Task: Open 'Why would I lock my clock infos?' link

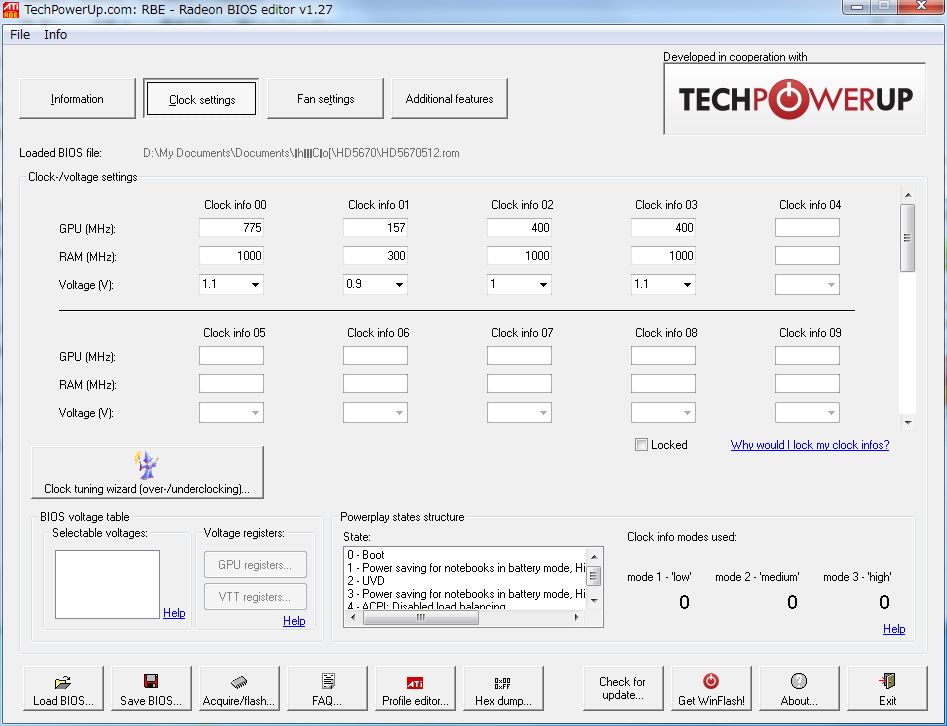Action: (809, 445)
